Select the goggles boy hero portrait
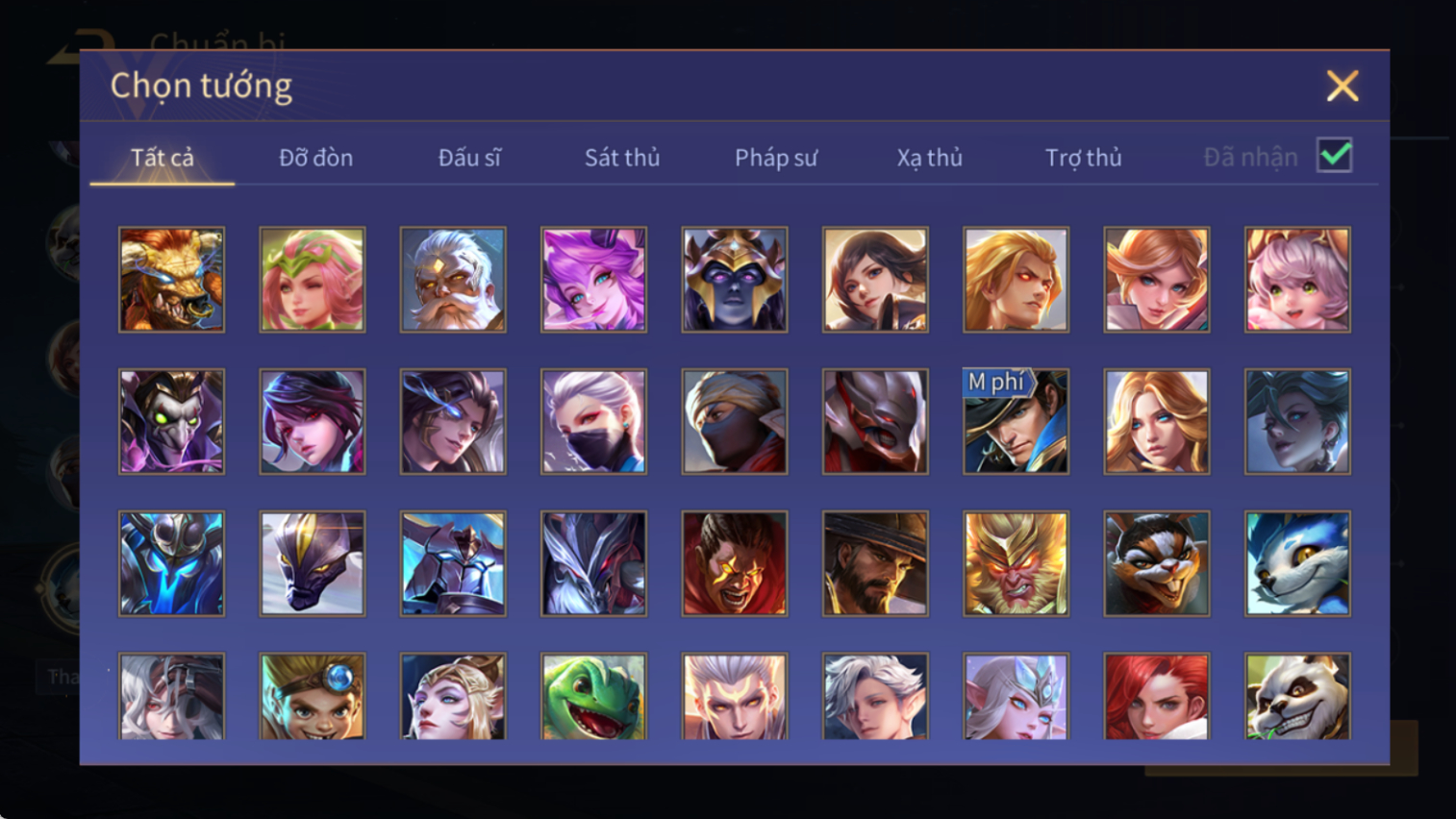This screenshot has width=1456, height=819. [312, 697]
